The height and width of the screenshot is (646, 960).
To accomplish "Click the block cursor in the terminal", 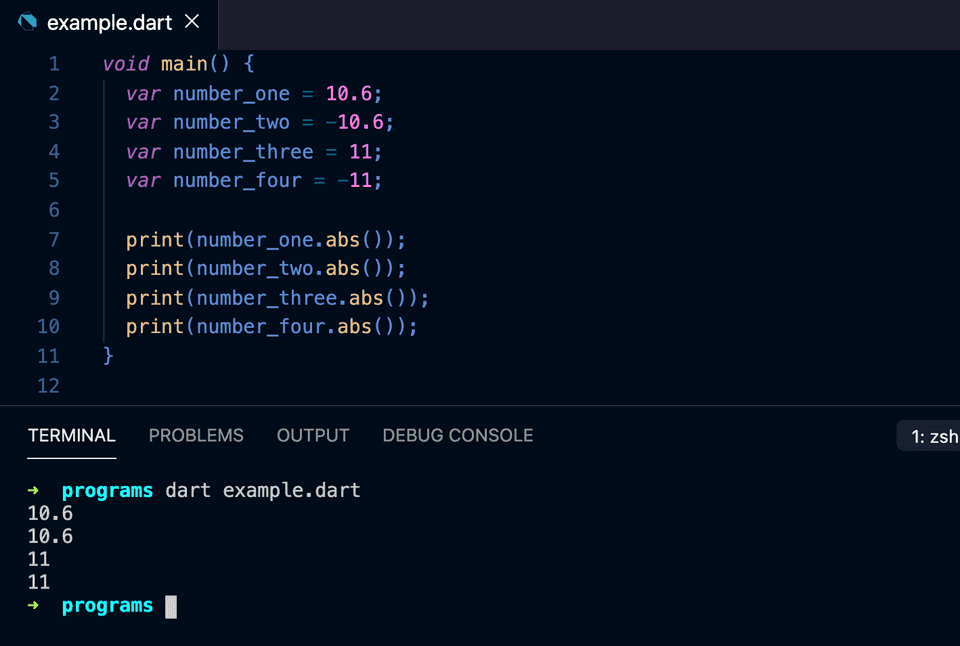I will [170, 605].
